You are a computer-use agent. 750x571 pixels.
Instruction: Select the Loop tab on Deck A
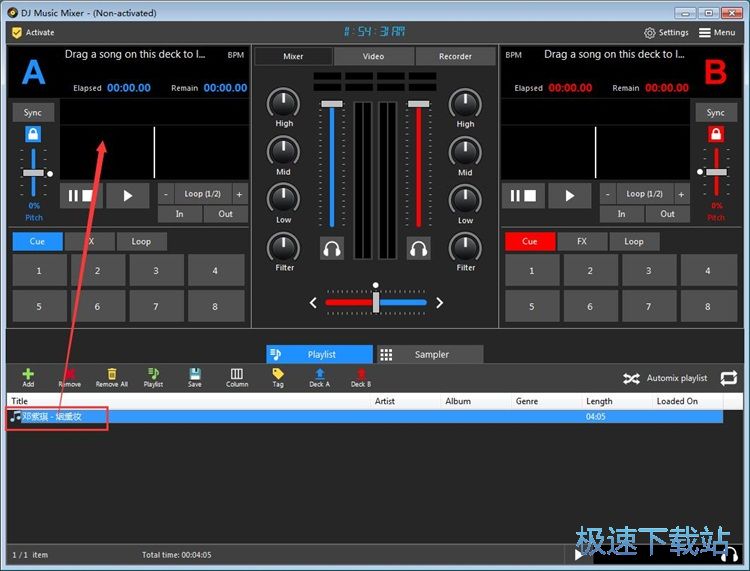click(142, 242)
